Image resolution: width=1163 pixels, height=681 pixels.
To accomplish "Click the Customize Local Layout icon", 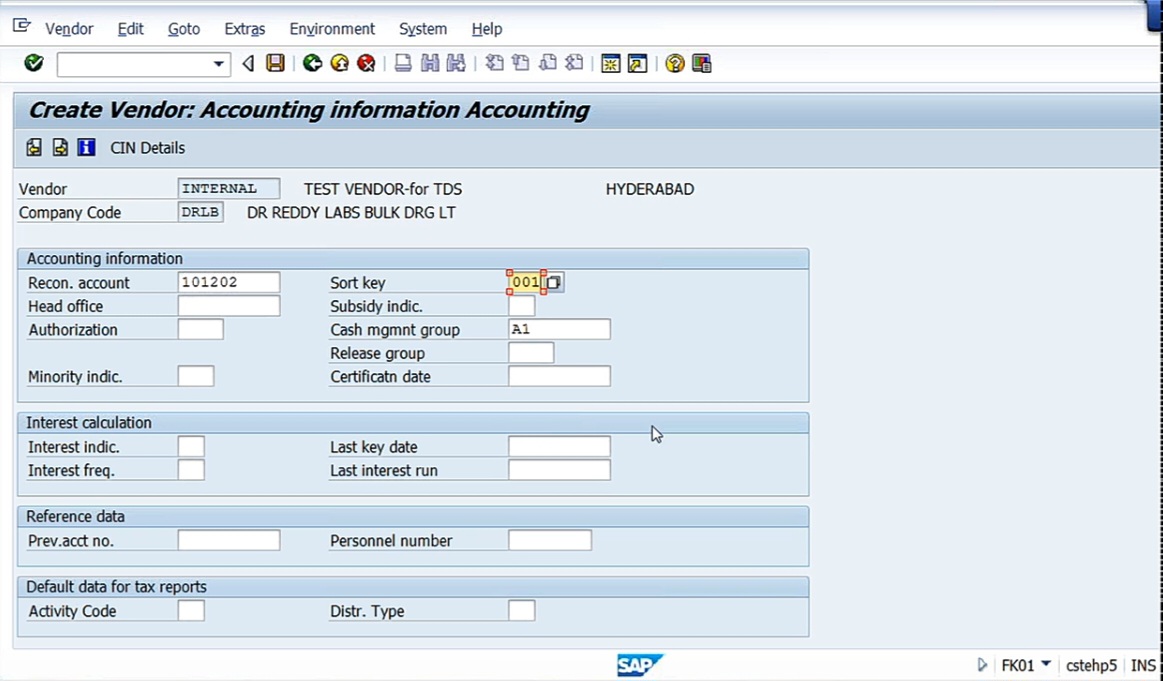I will coord(702,63).
